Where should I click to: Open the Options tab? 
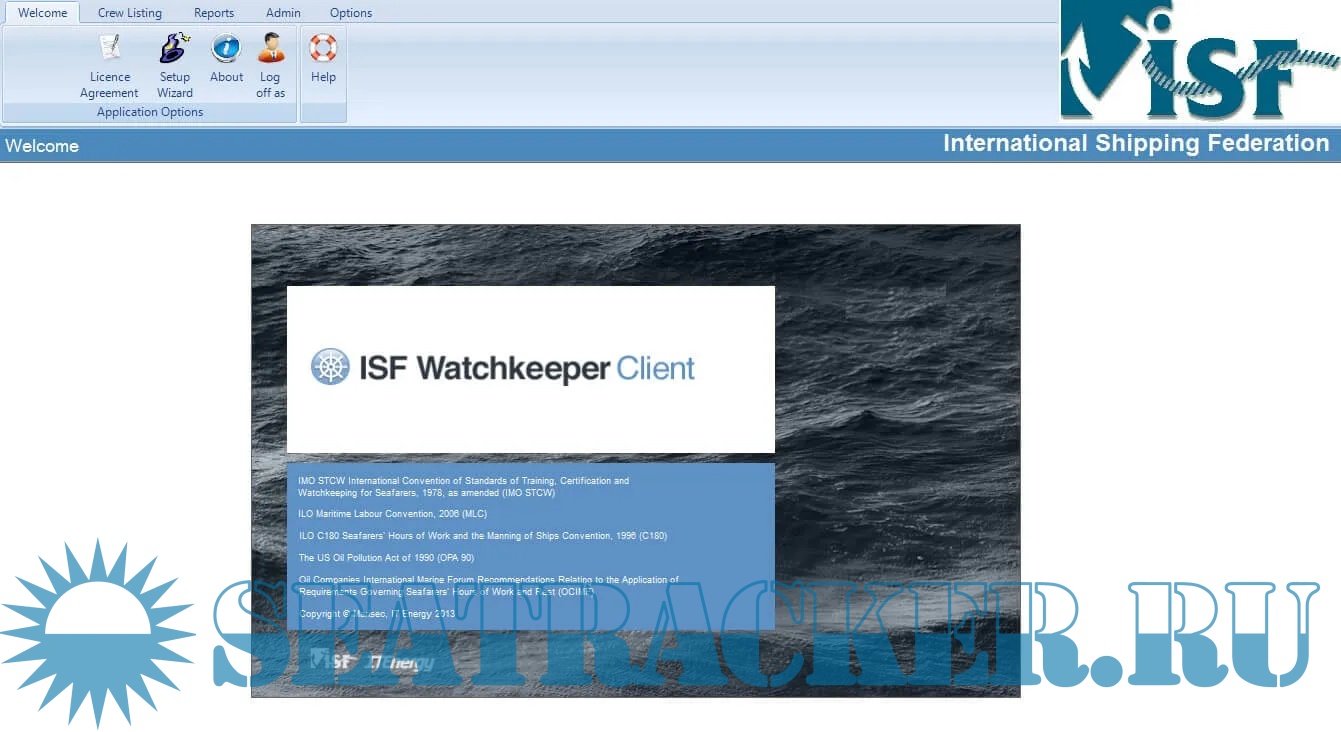[351, 13]
